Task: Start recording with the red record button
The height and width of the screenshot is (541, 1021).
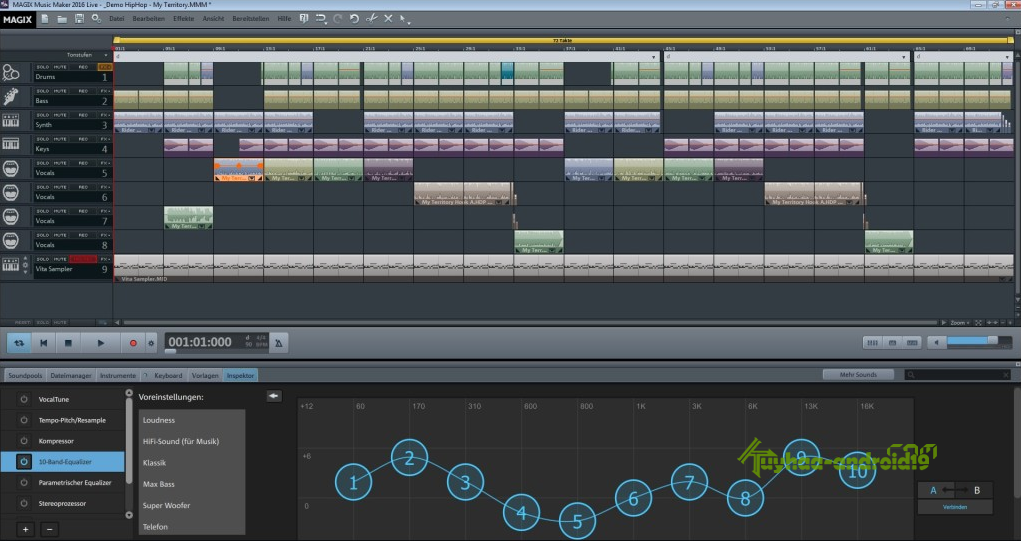Action: [133, 343]
